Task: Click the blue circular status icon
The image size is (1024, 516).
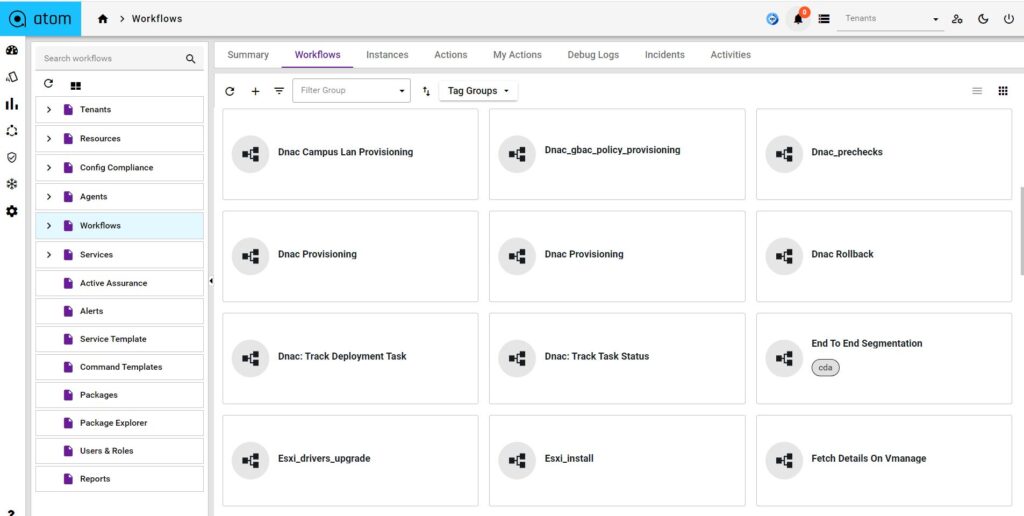Action: click(773, 19)
